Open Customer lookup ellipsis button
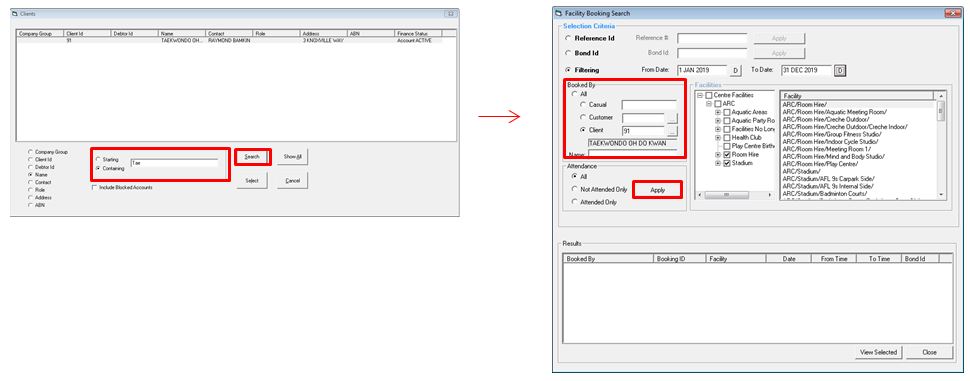This screenshot has height=381, width=970. tap(672, 118)
